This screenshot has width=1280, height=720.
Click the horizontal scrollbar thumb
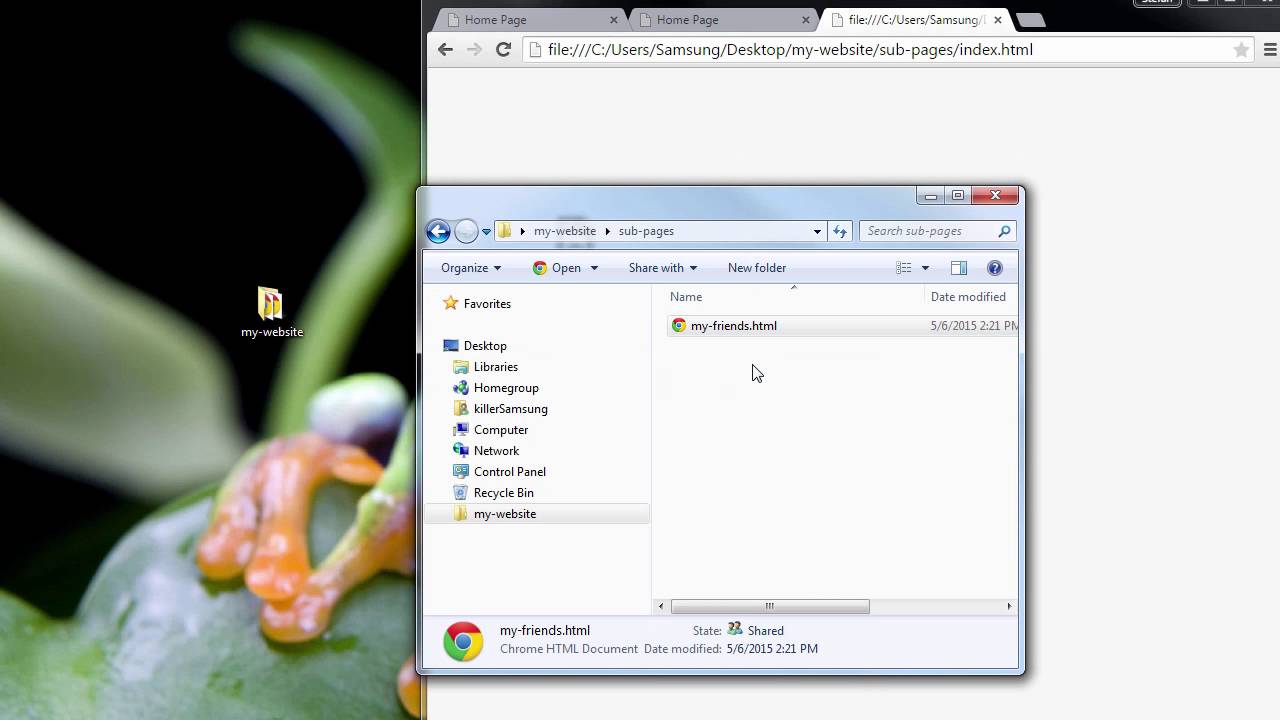coord(770,606)
